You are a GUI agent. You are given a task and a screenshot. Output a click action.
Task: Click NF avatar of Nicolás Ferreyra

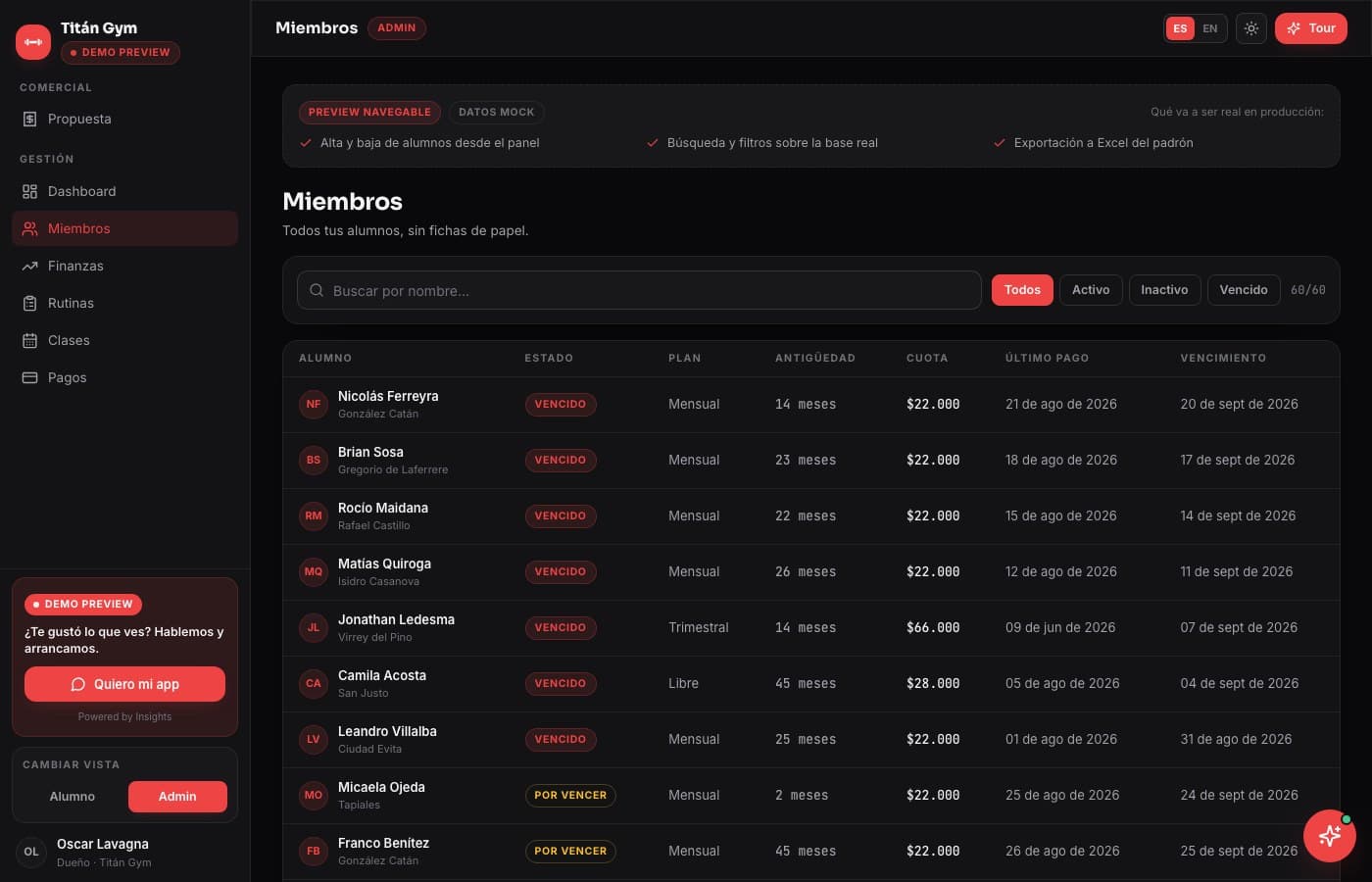point(314,404)
